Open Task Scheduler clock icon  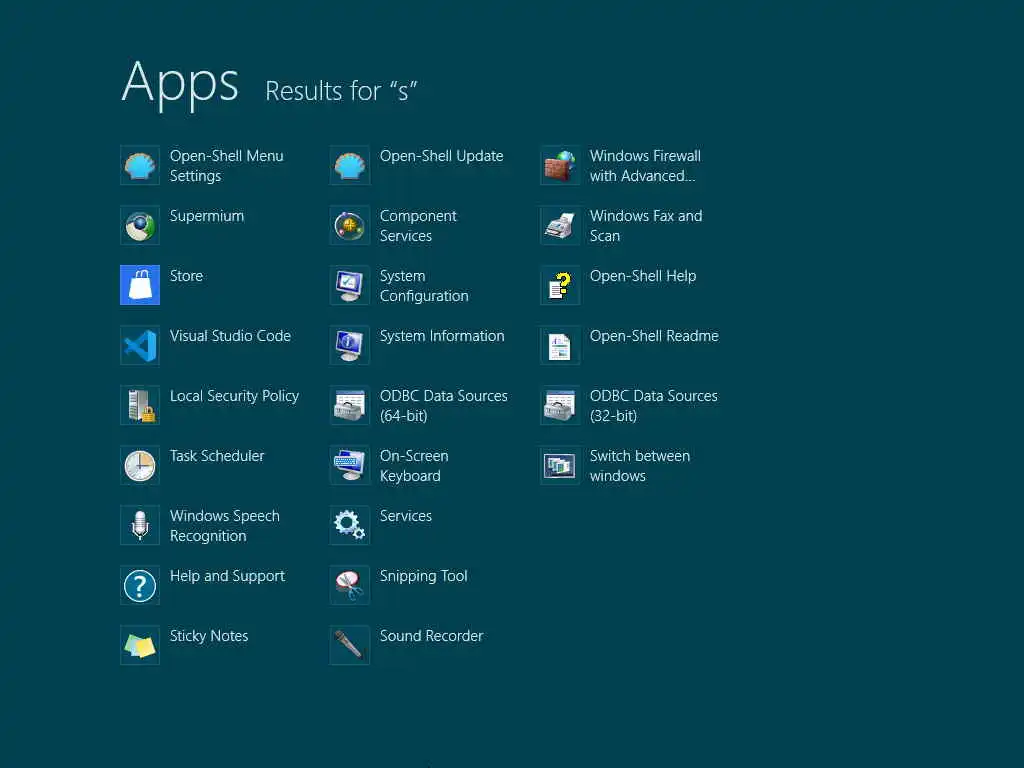click(x=140, y=465)
